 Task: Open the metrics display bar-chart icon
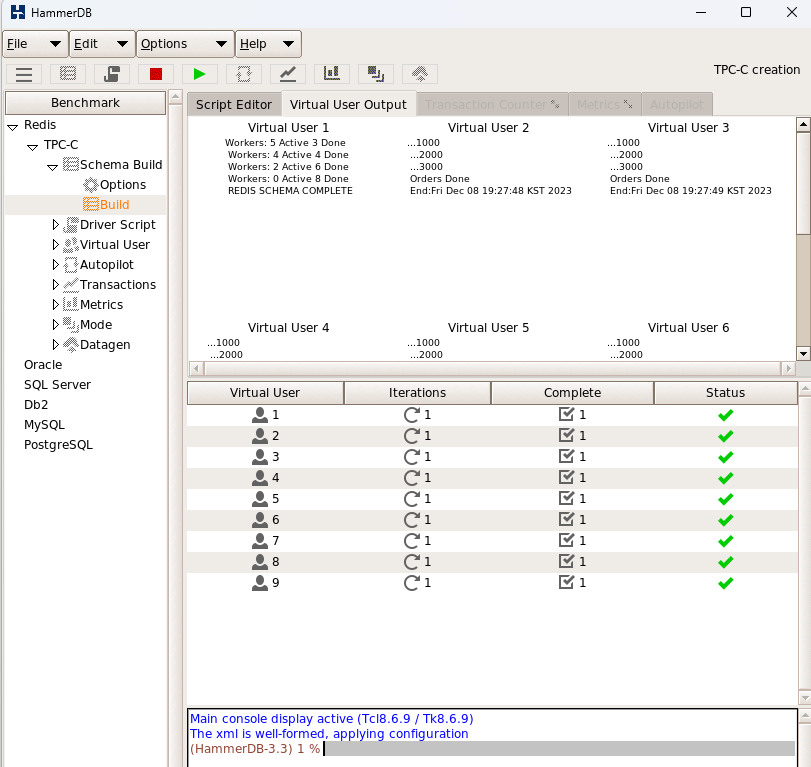tap(331, 73)
